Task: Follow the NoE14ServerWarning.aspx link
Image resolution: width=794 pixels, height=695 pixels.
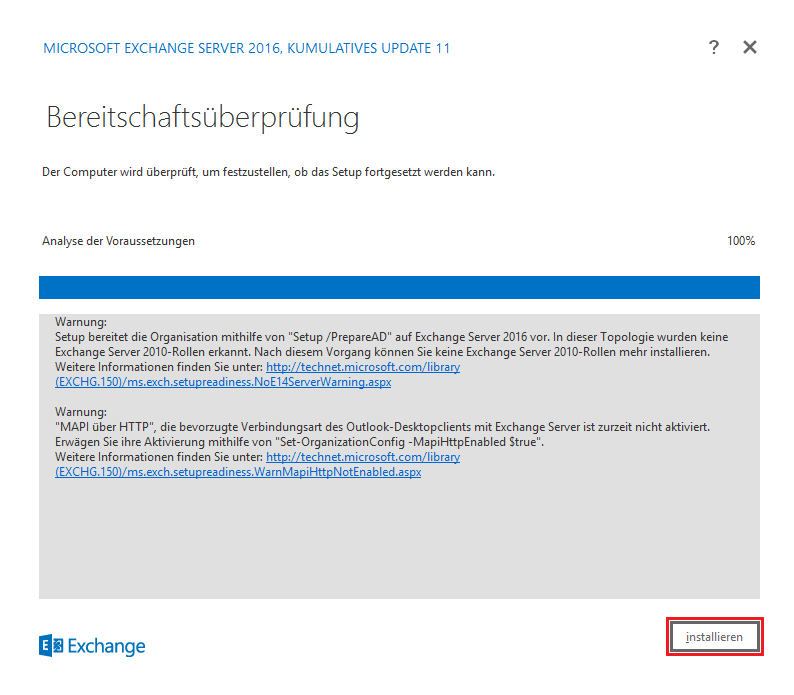Action: pyautogui.click(x=223, y=382)
